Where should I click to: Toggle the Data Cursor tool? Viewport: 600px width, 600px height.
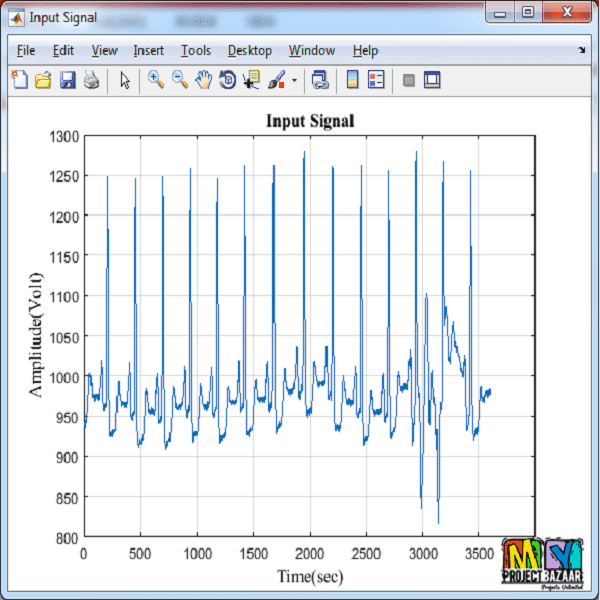coord(252,80)
